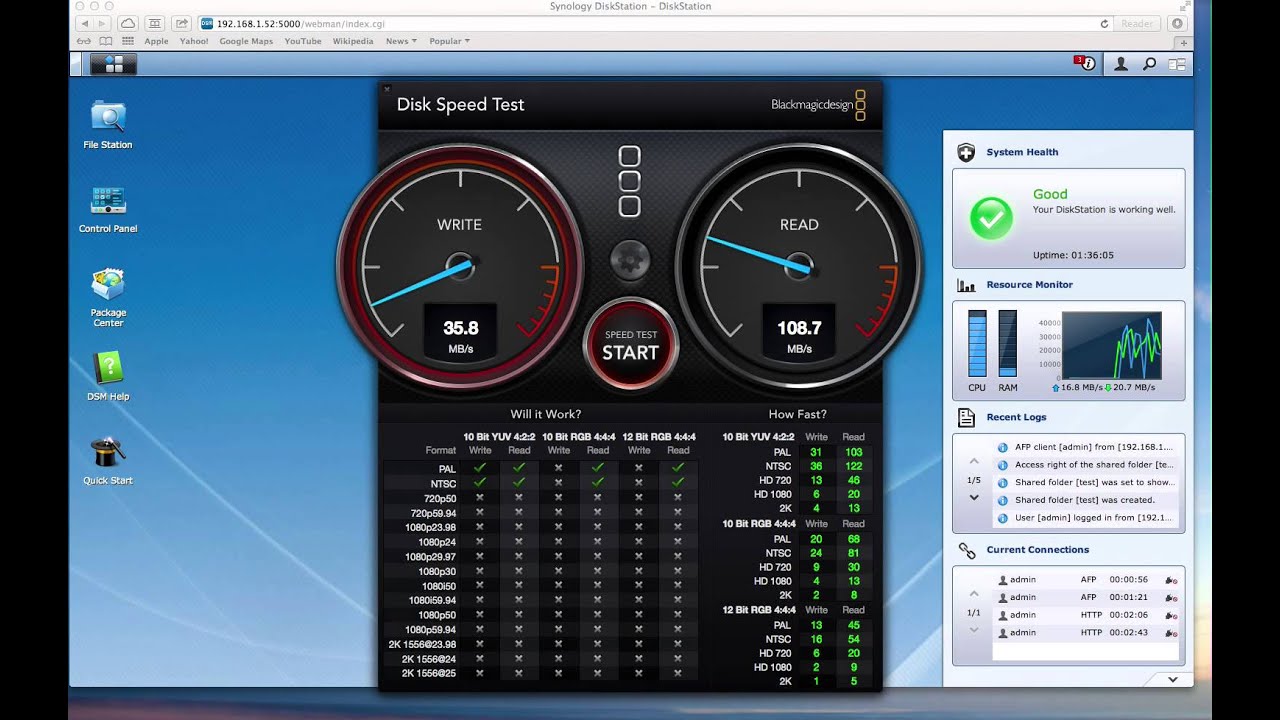Click the Resource Monitor chart icon

(x=966, y=285)
